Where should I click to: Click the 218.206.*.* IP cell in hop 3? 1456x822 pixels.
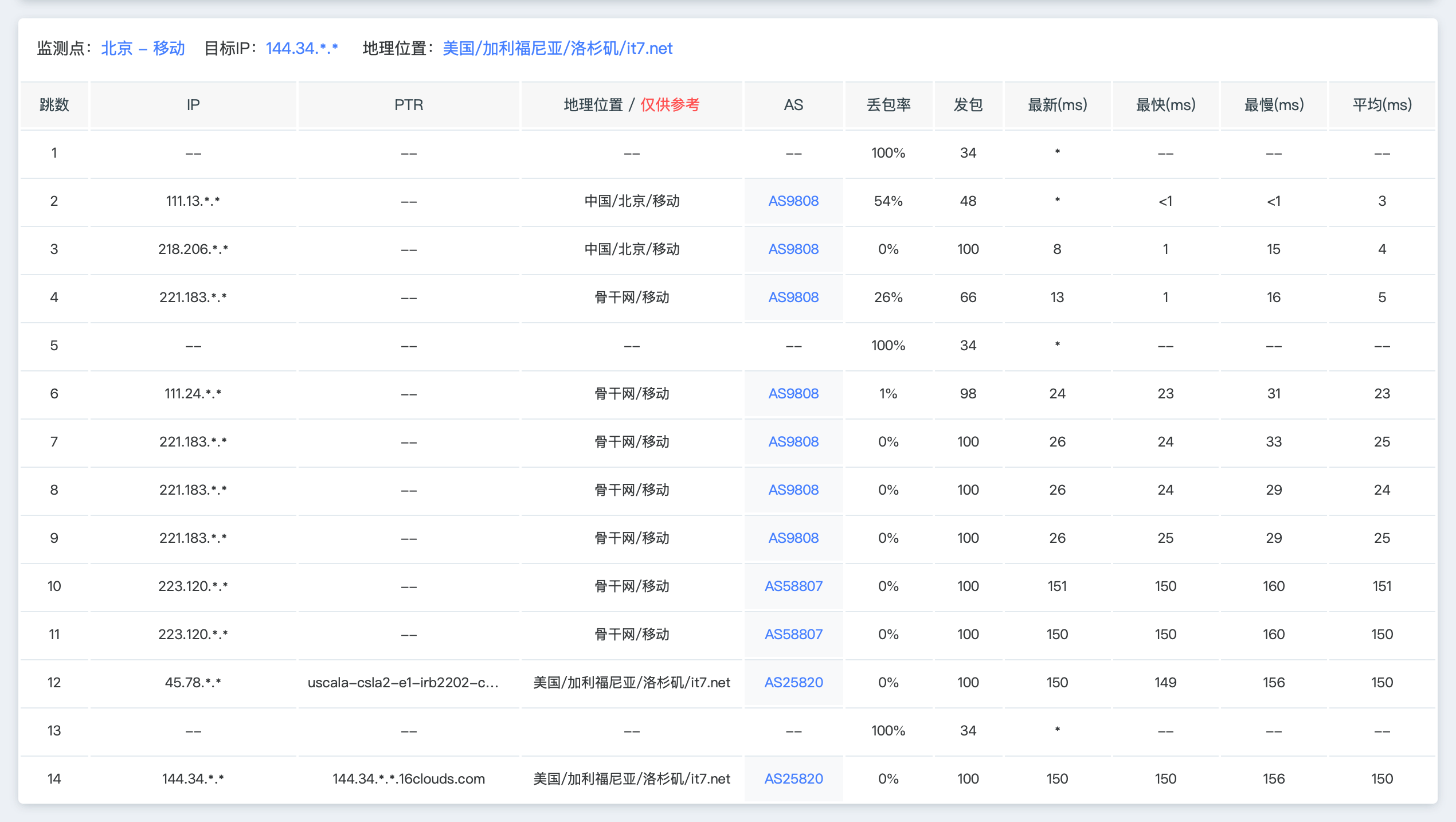(193, 249)
